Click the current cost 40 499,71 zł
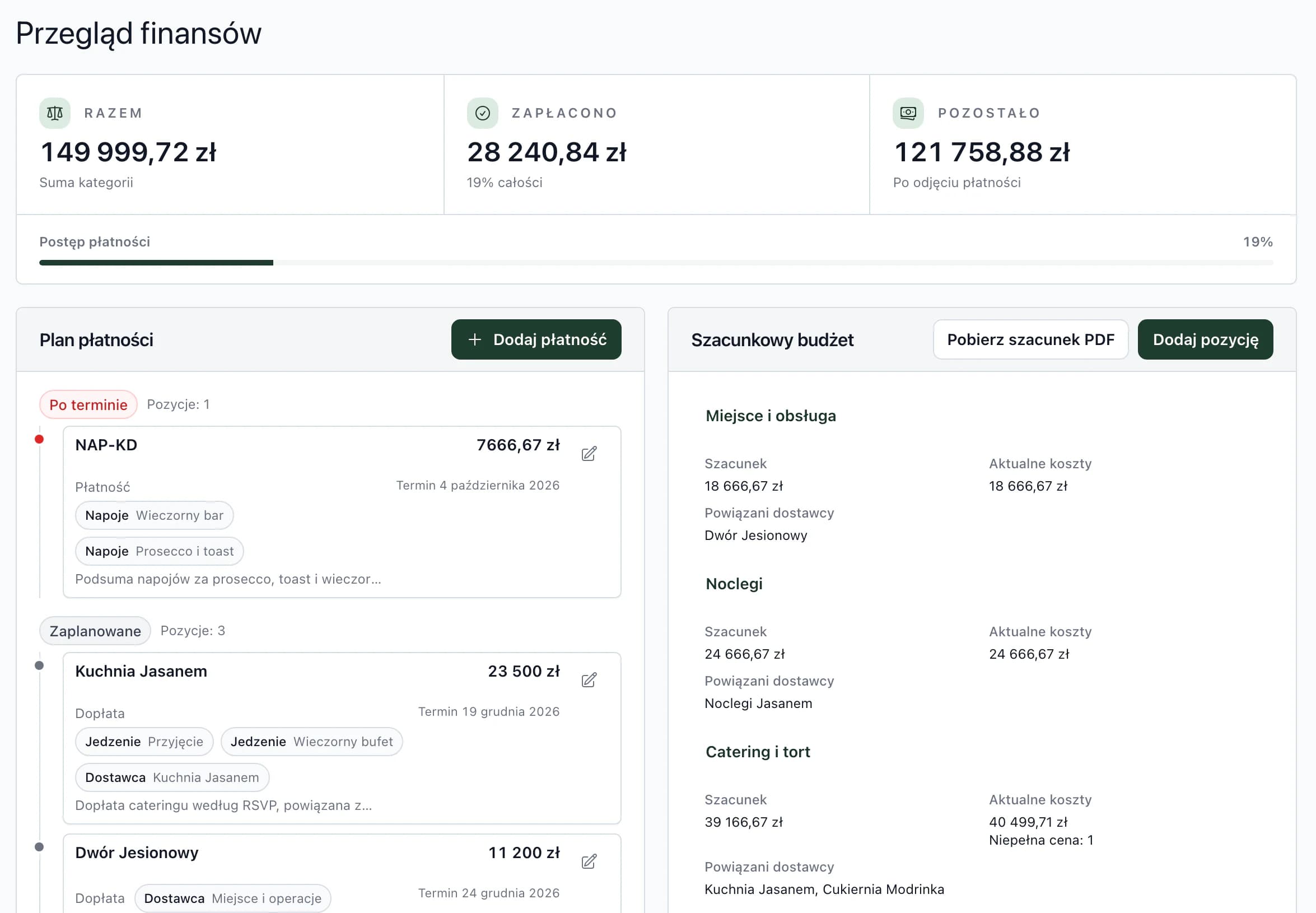Screen dimensions: 1316x913 click(x=1028, y=822)
